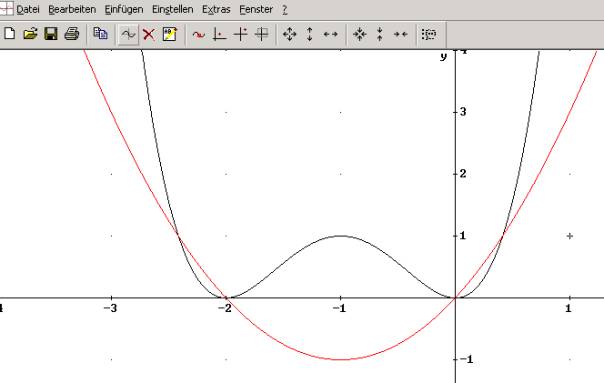The image size is (604, 383).
Task: Open a file with the folder icon
Action: pos(30,34)
